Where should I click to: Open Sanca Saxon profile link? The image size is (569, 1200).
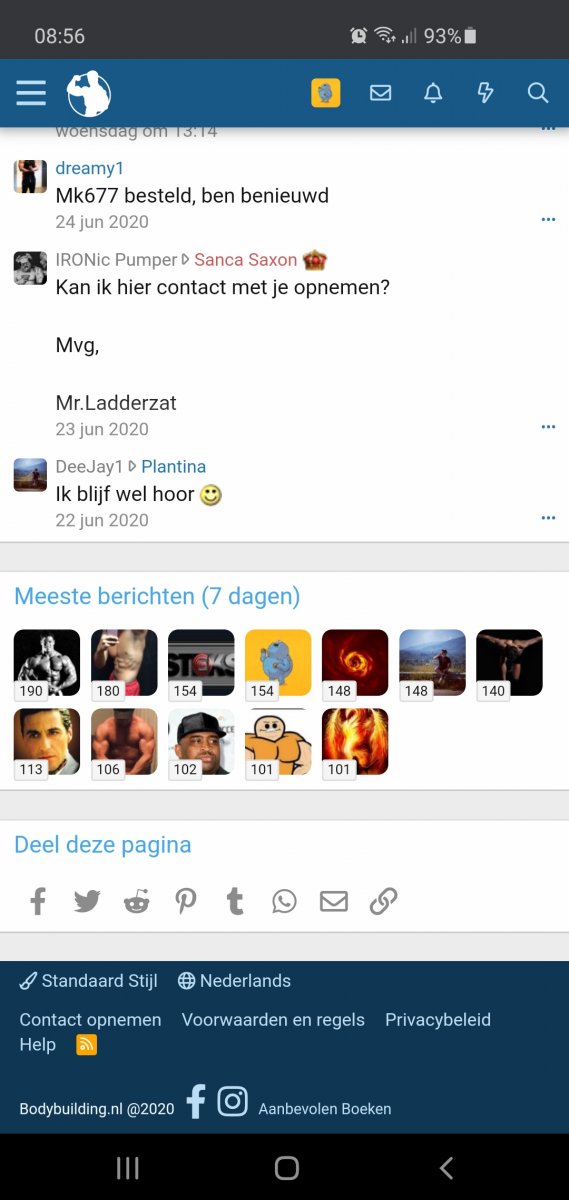(x=245, y=260)
